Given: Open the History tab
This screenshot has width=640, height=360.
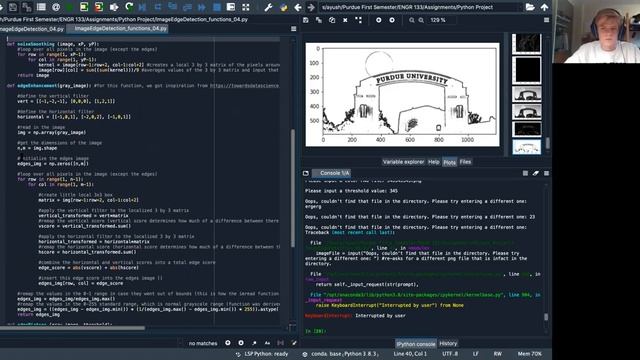Looking at the screenshot, I should [x=448, y=344].
